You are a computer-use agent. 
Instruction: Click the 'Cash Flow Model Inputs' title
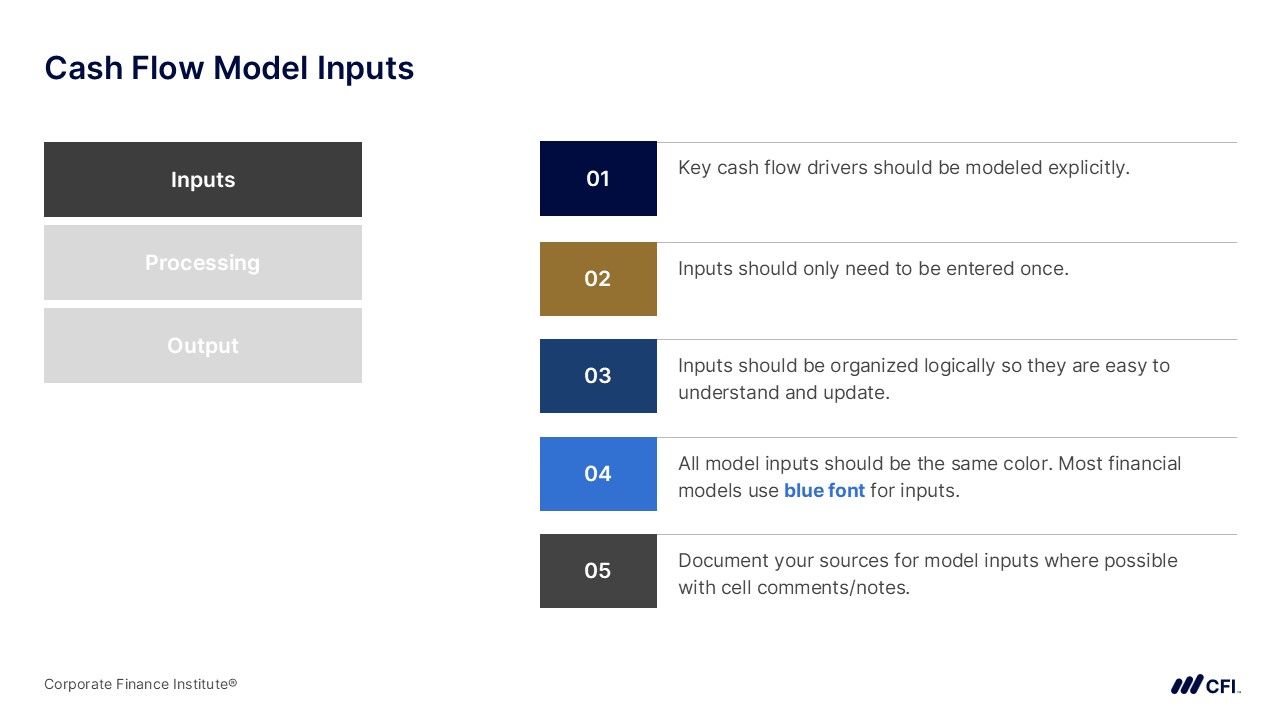229,68
